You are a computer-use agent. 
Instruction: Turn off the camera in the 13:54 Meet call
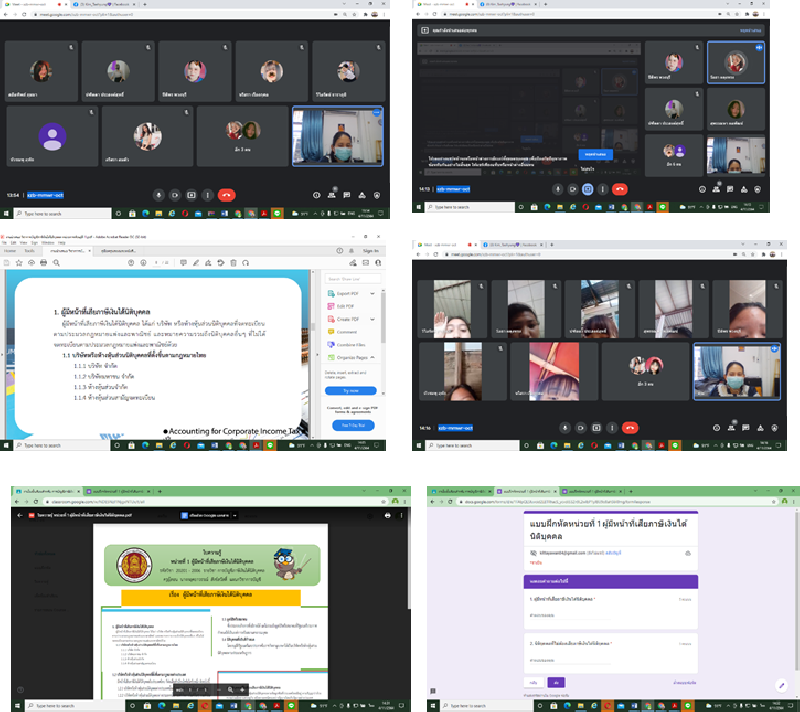[175, 195]
